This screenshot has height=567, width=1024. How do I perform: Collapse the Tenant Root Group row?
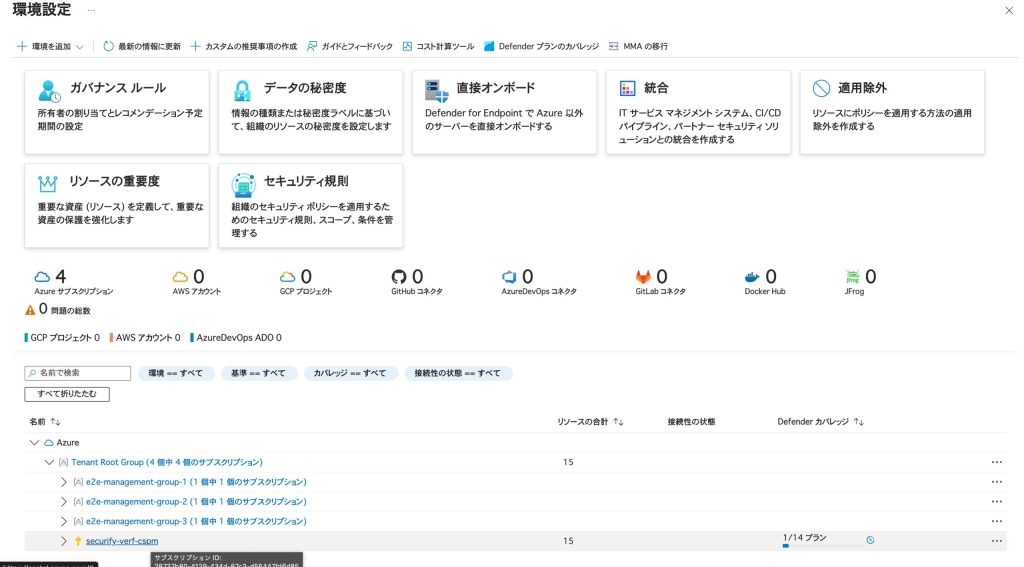[x=49, y=462]
